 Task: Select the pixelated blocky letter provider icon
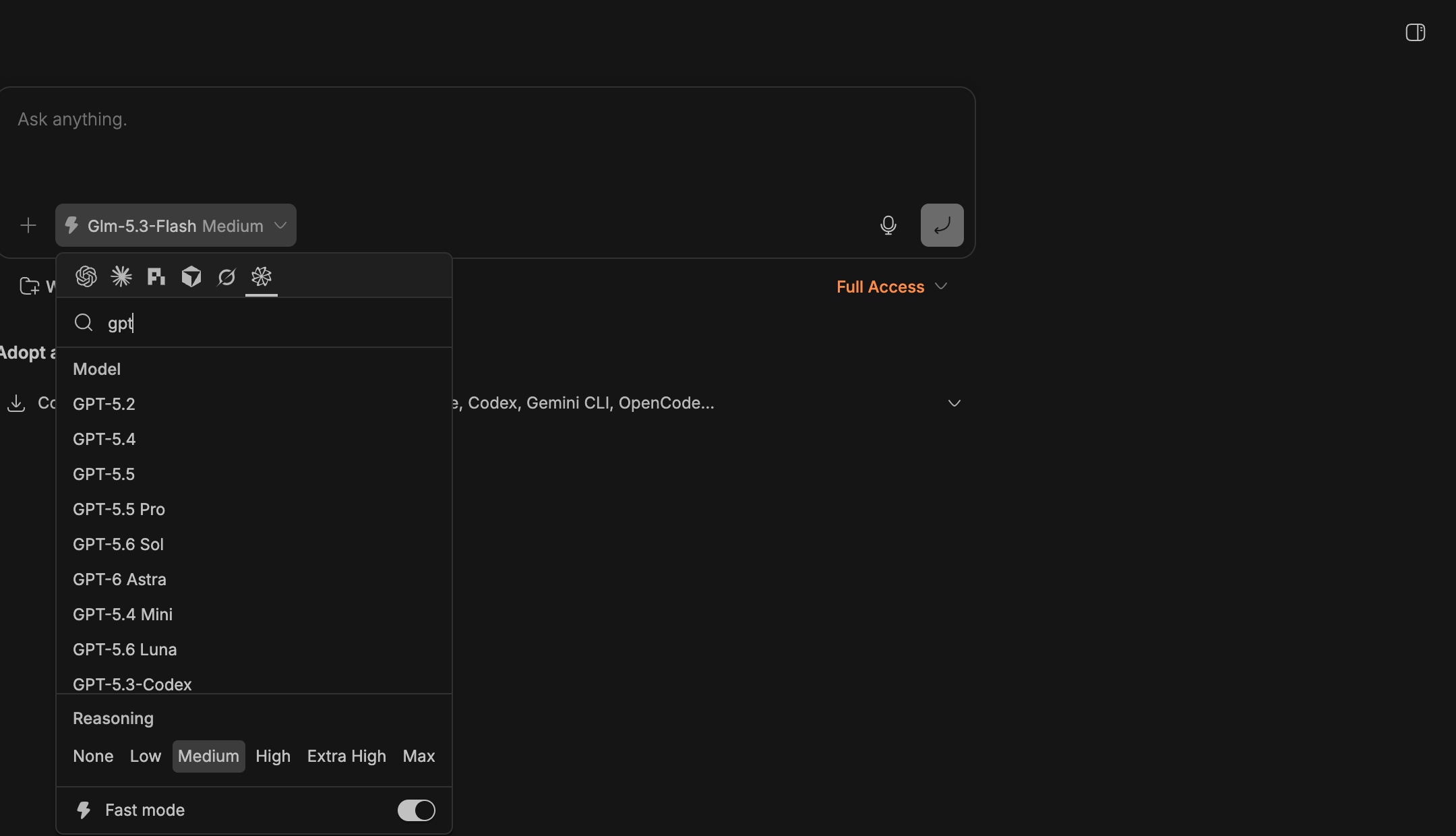(x=156, y=276)
